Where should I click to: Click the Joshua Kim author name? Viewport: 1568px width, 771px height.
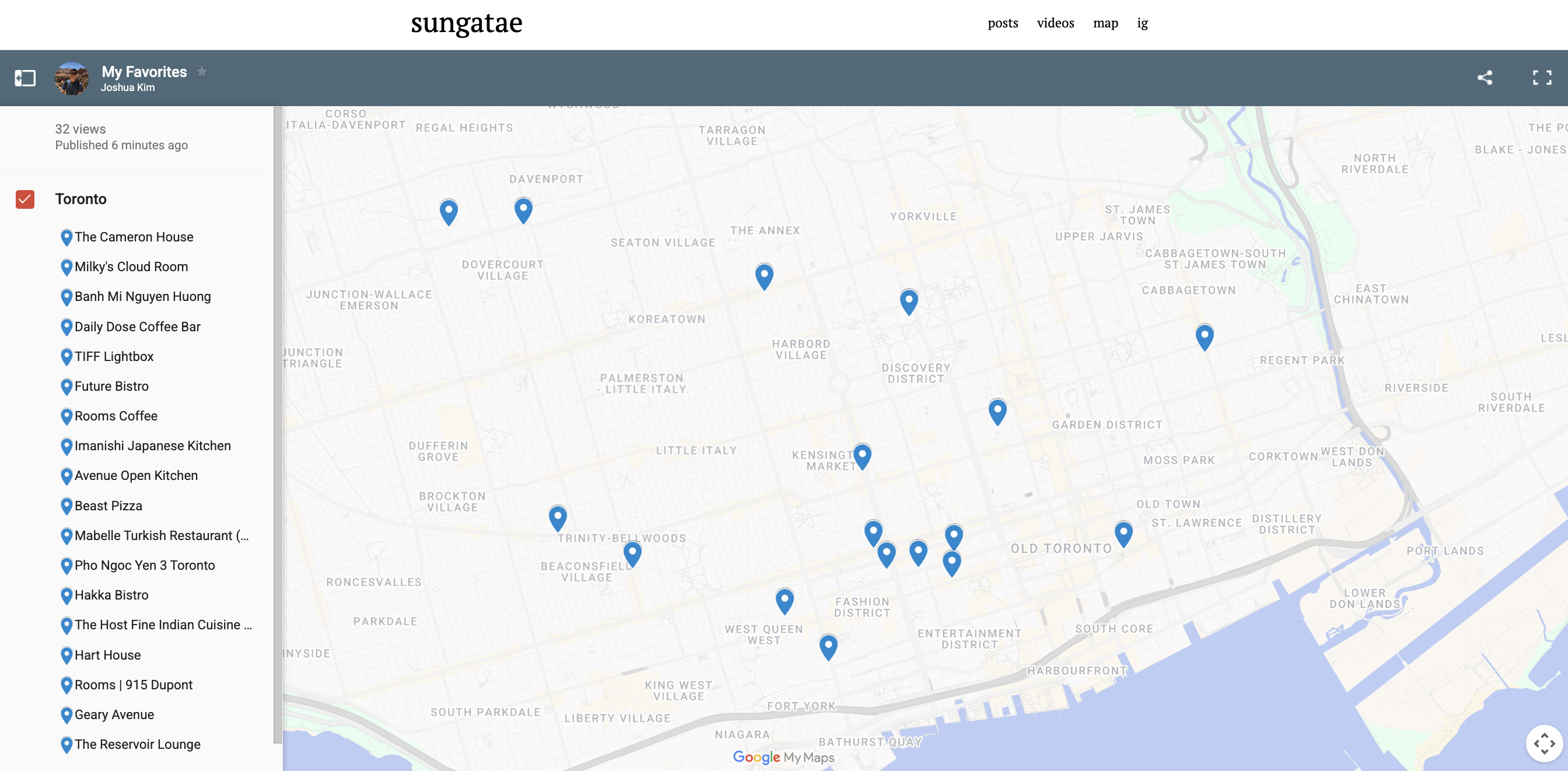[x=128, y=87]
